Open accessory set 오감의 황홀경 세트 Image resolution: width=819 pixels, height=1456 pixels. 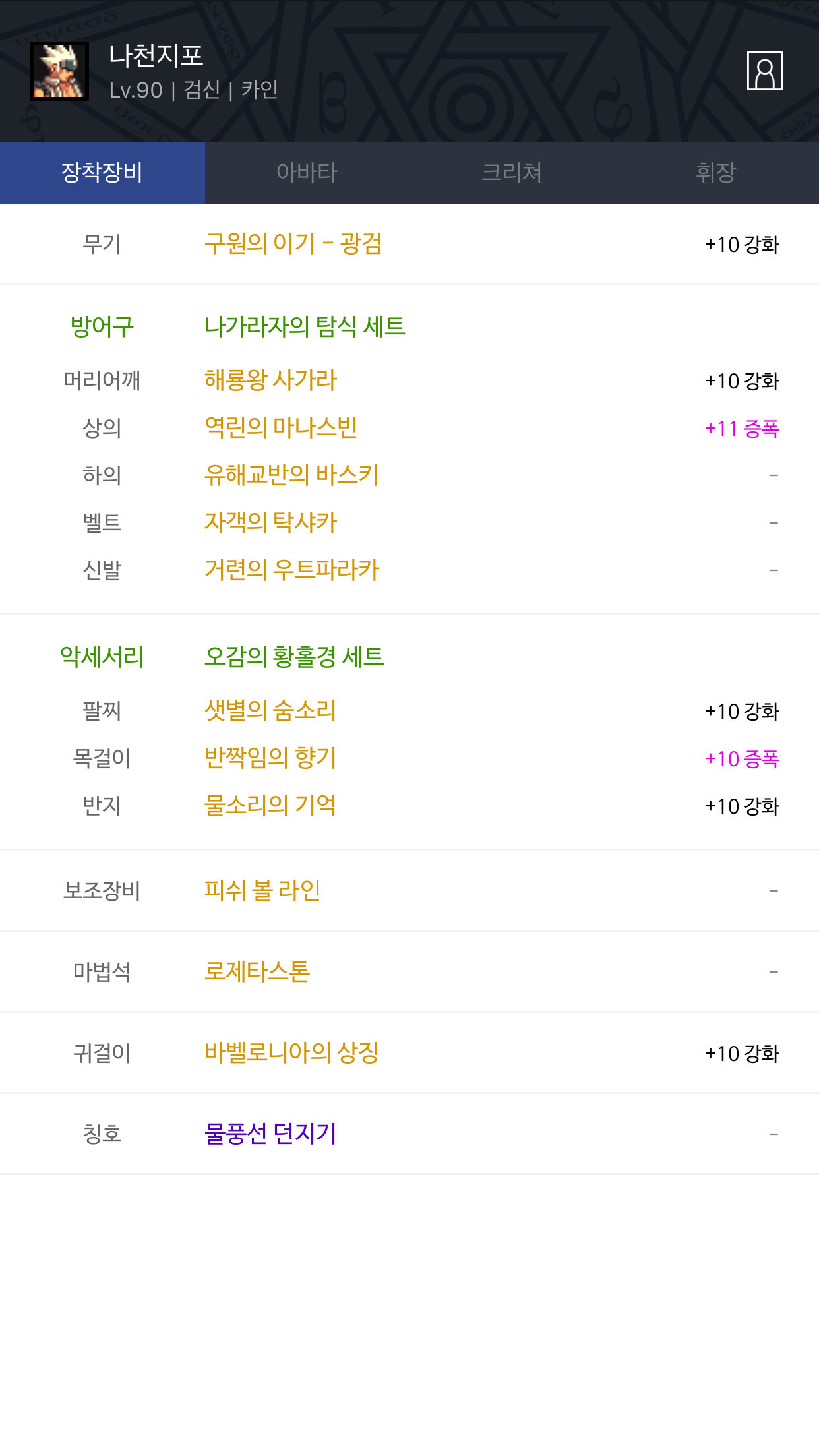(294, 657)
